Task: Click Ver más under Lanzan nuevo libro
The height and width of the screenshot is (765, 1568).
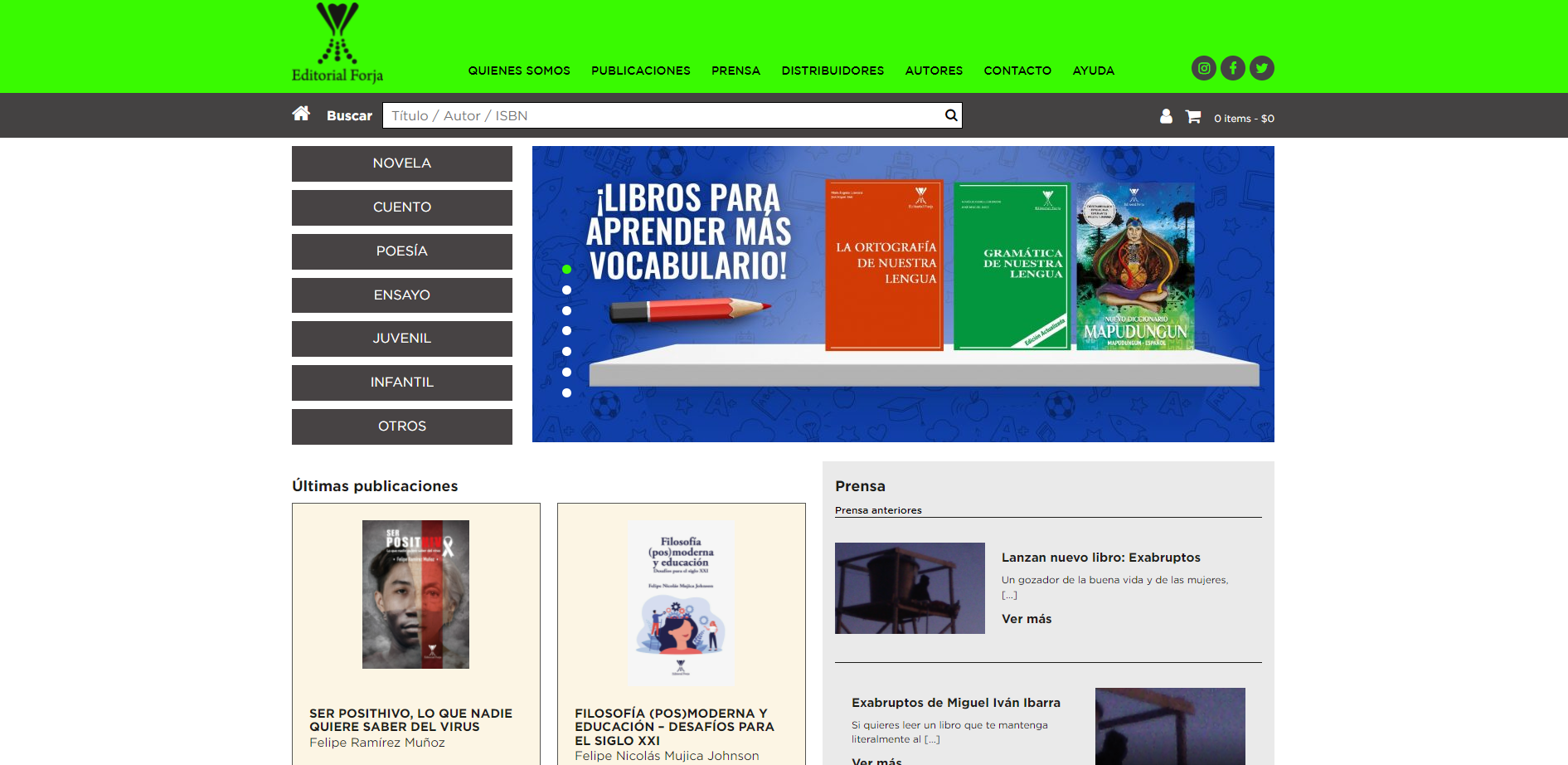Action: pyautogui.click(x=1026, y=619)
